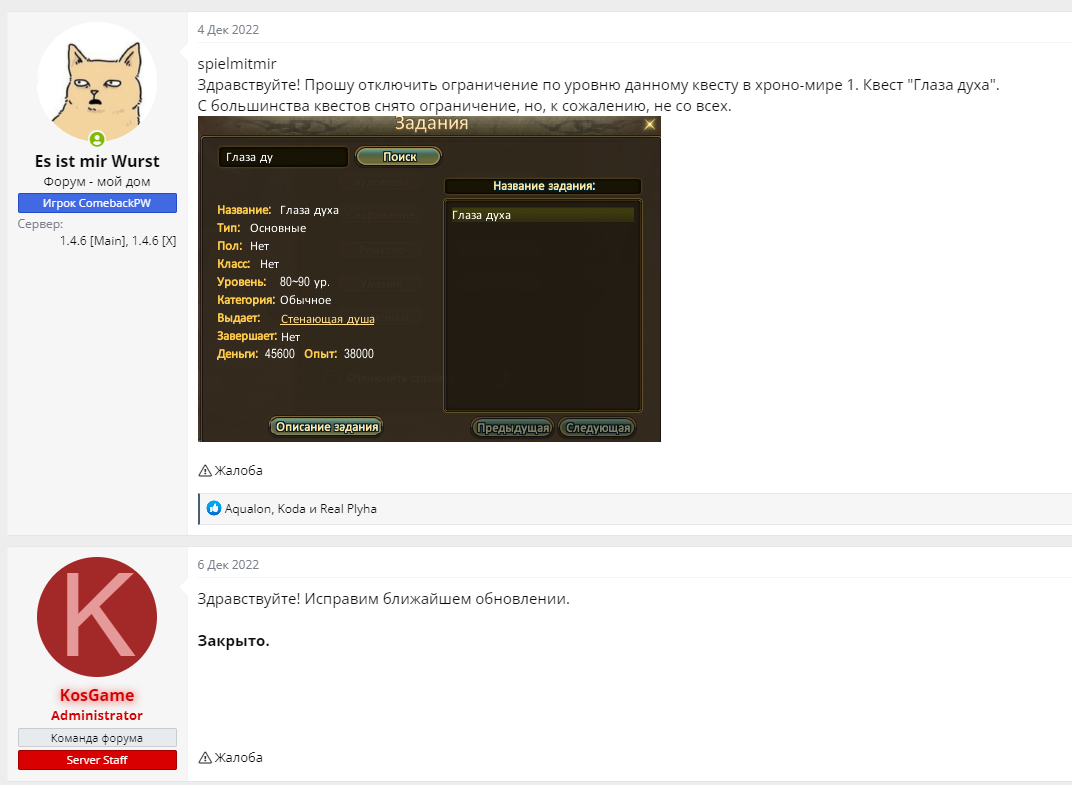
Task: Click the Описание задания button in image
Action: click(x=326, y=427)
